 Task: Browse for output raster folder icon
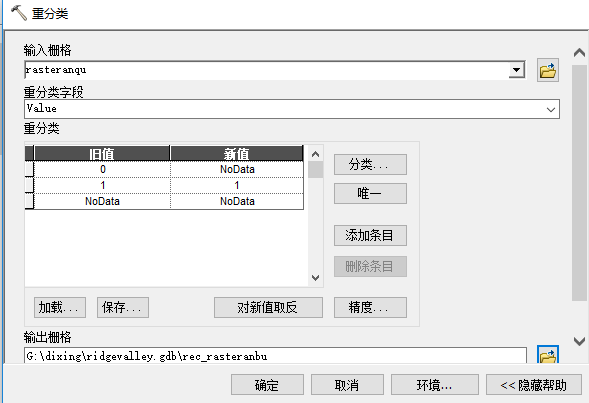pyautogui.click(x=548, y=355)
